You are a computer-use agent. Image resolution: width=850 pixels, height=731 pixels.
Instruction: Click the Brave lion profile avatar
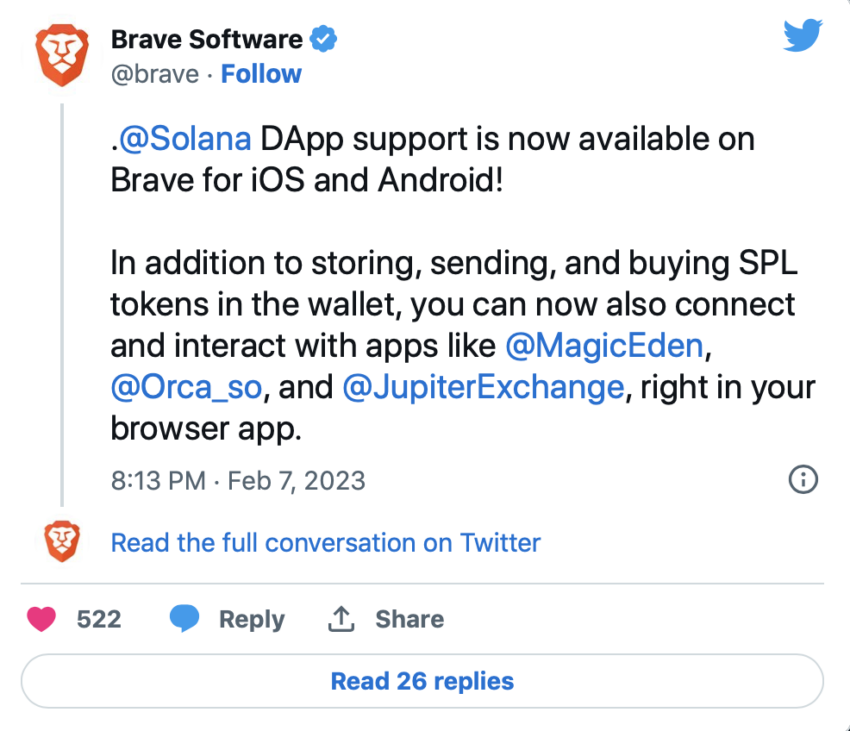tap(62, 55)
